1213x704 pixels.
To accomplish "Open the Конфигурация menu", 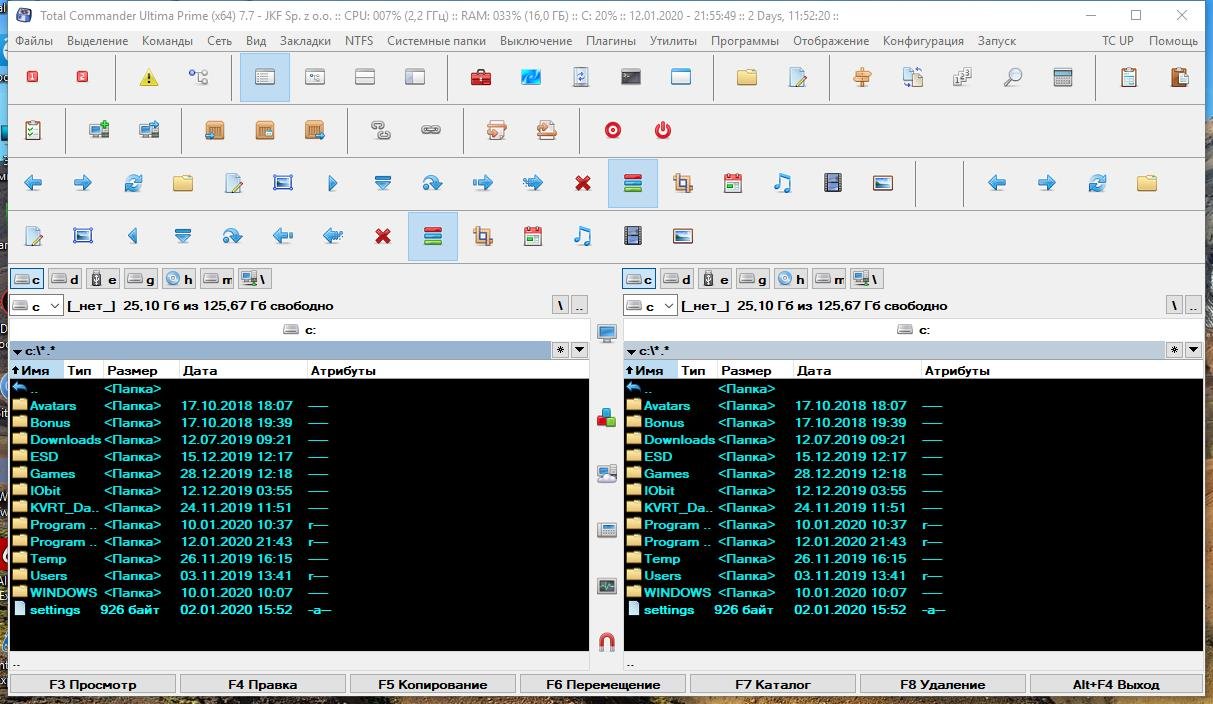I will (923, 41).
